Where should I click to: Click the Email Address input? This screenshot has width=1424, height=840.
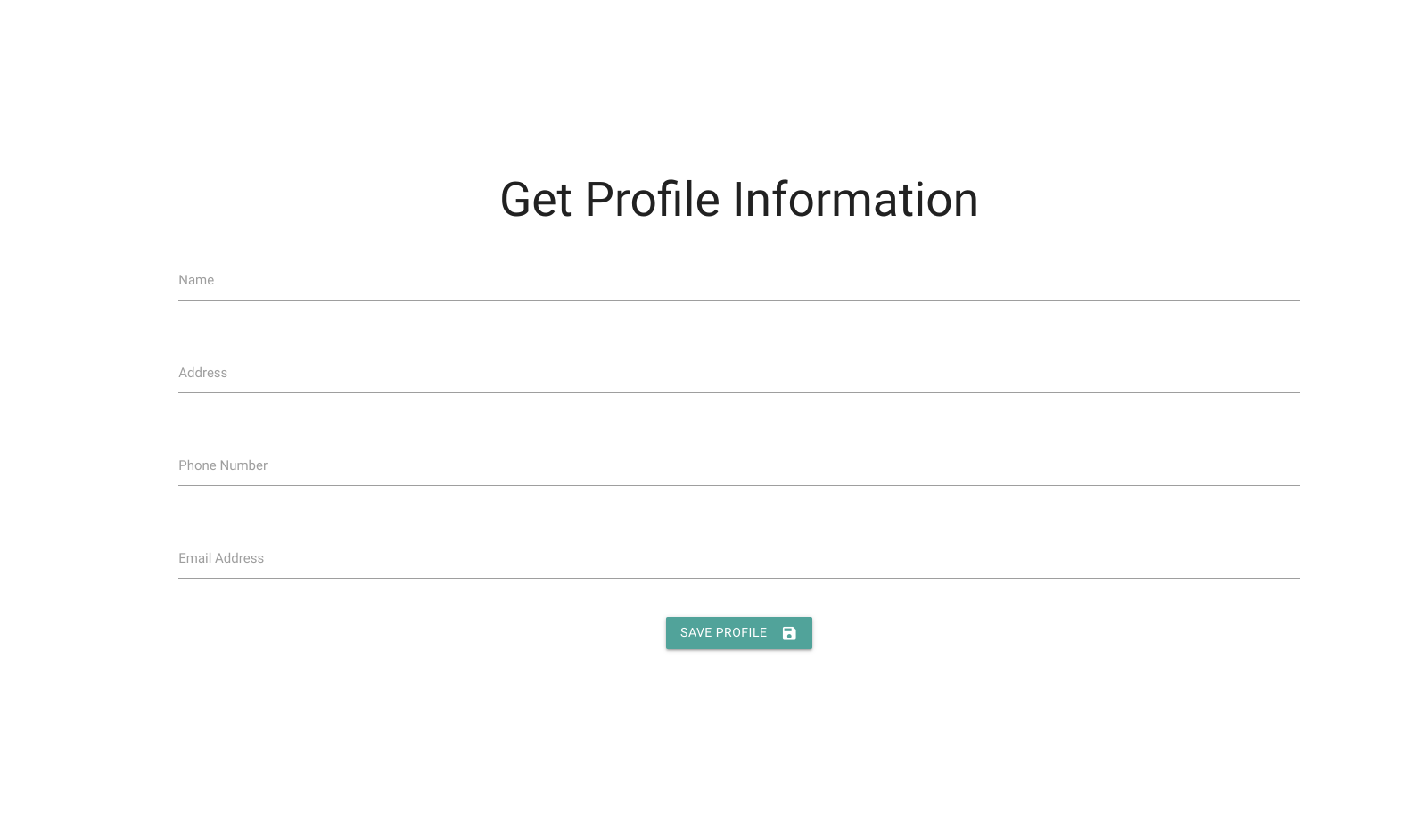tap(624, 562)
